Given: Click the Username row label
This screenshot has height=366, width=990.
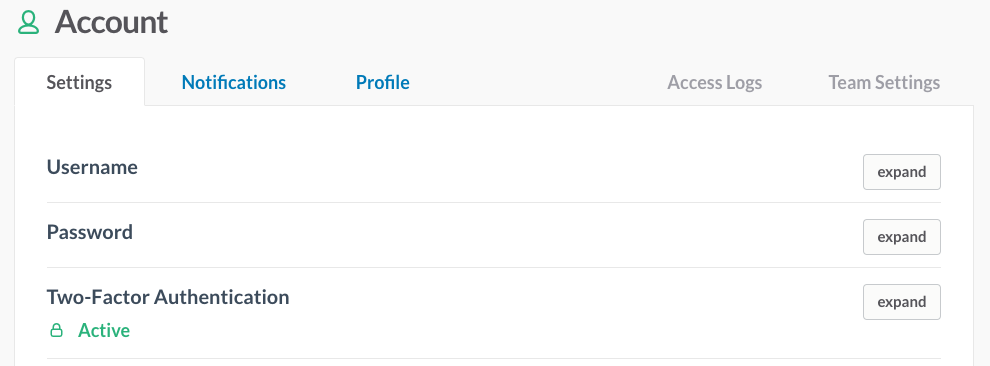Looking at the screenshot, I should [x=92, y=167].
